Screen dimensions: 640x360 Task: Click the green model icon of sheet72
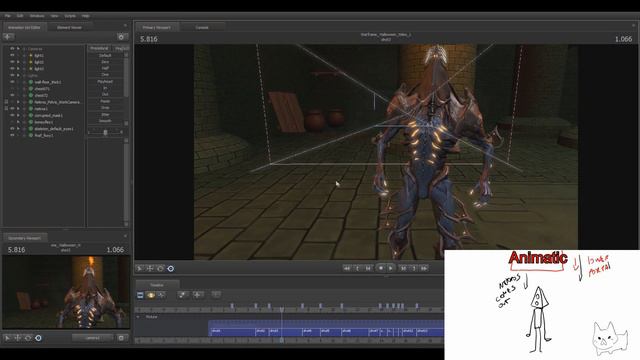coord(31,95)
